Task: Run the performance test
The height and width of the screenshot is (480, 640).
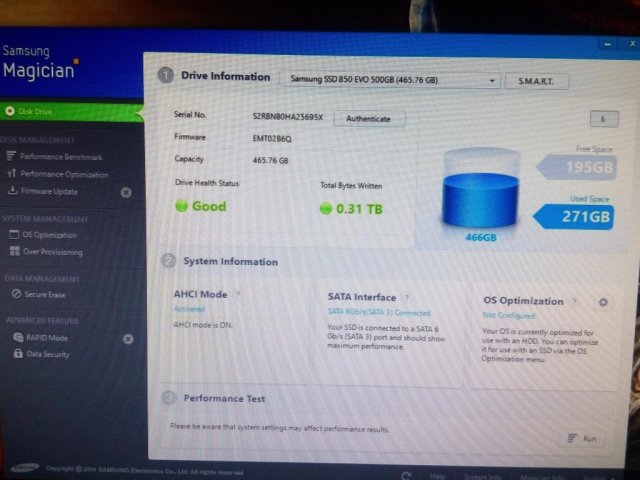Action: coord(583,439)
